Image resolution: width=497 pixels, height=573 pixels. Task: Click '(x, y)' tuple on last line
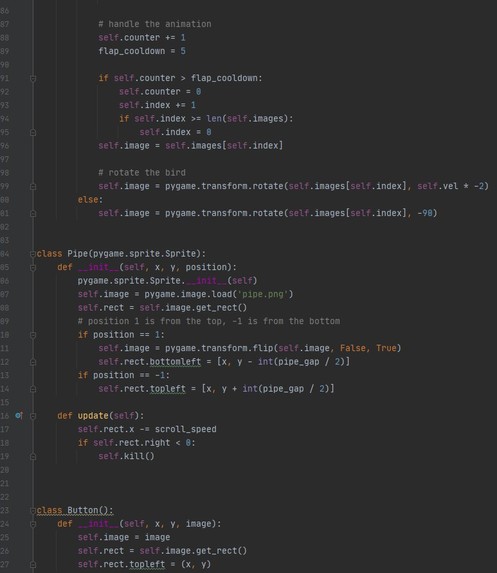point(196,565)
